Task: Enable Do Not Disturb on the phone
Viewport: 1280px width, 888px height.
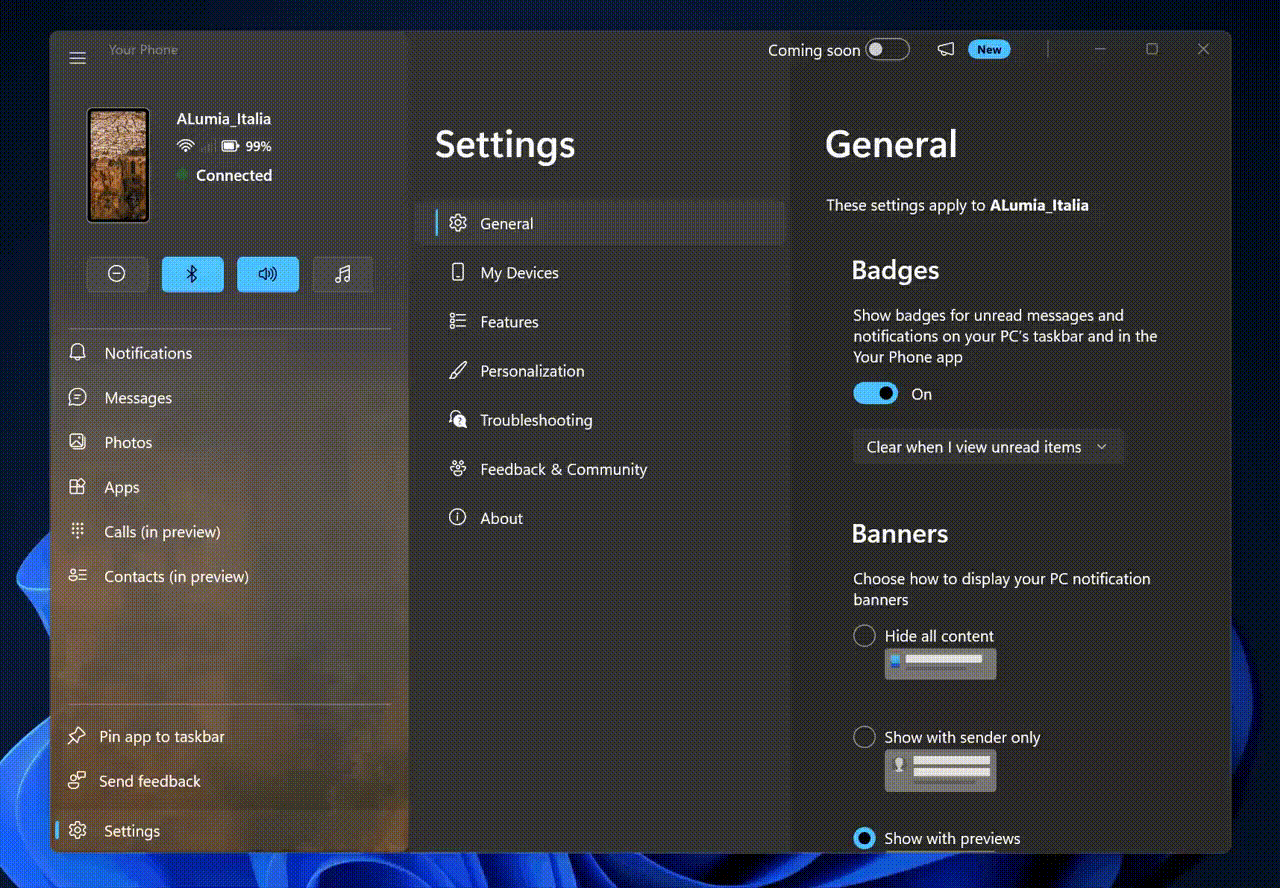Action: pos(117,273)
